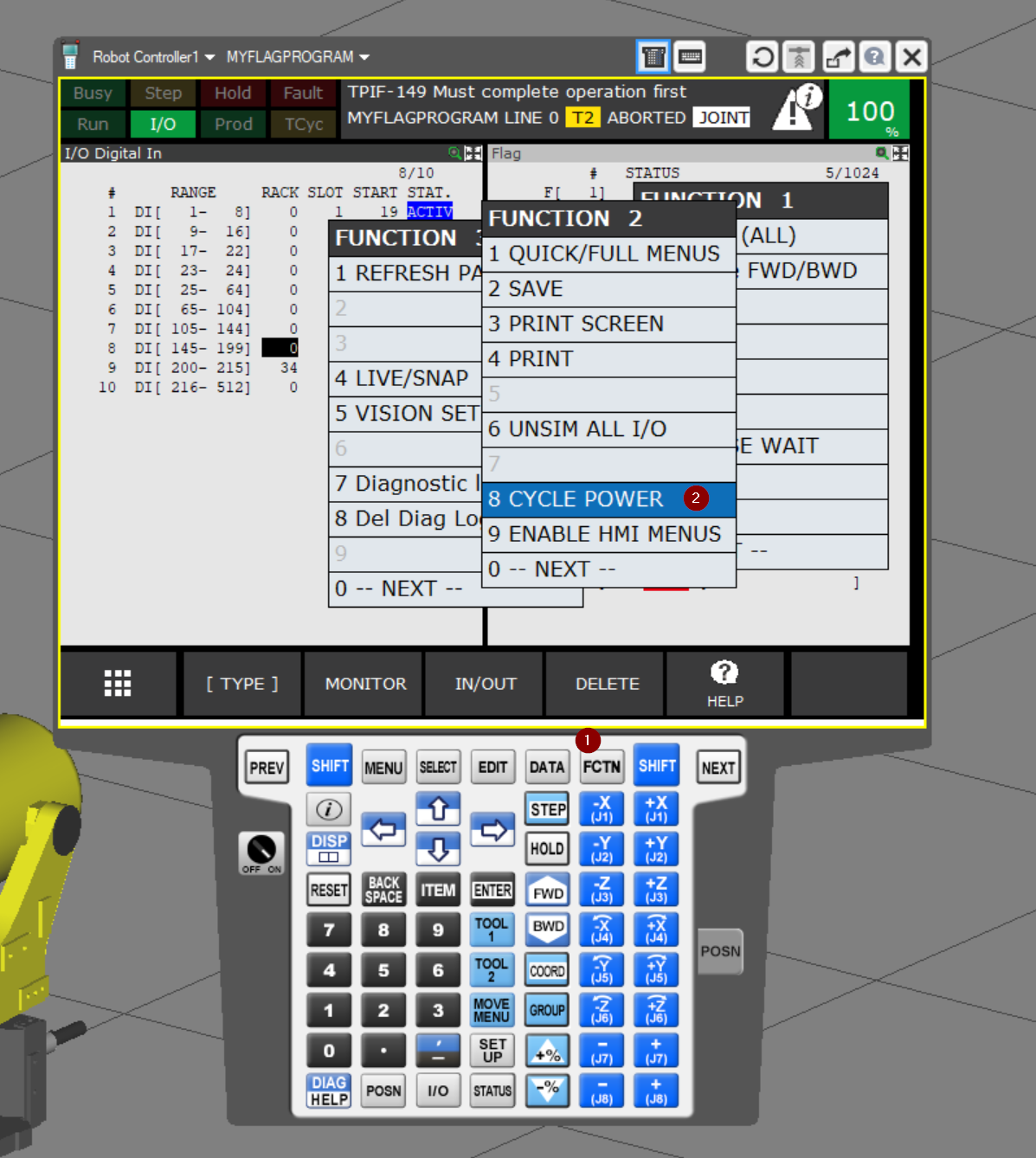Viewport: 1036px width, 1158px height.
Task: Click the IN/OUT softkey
Action: (486, 684)
